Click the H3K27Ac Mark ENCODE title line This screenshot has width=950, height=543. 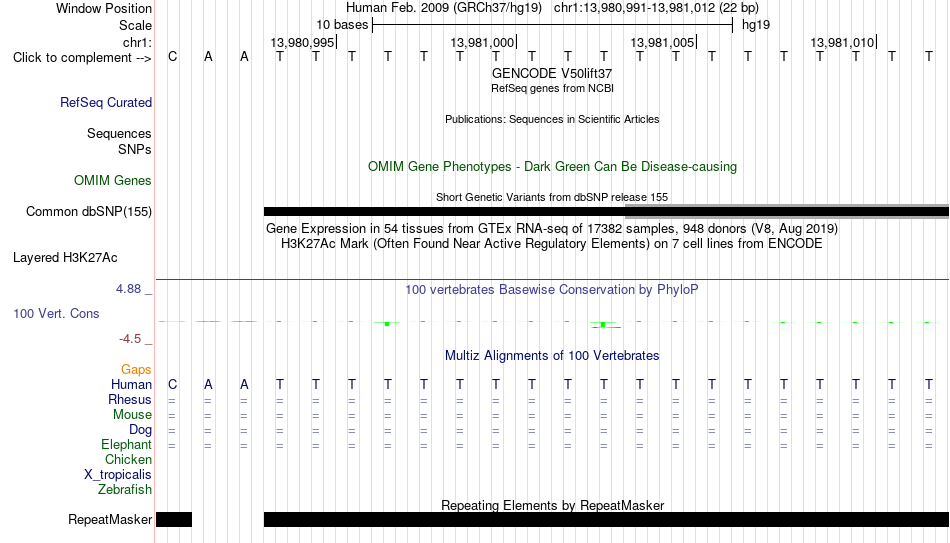pyautogui.click(x=552, y=244)
